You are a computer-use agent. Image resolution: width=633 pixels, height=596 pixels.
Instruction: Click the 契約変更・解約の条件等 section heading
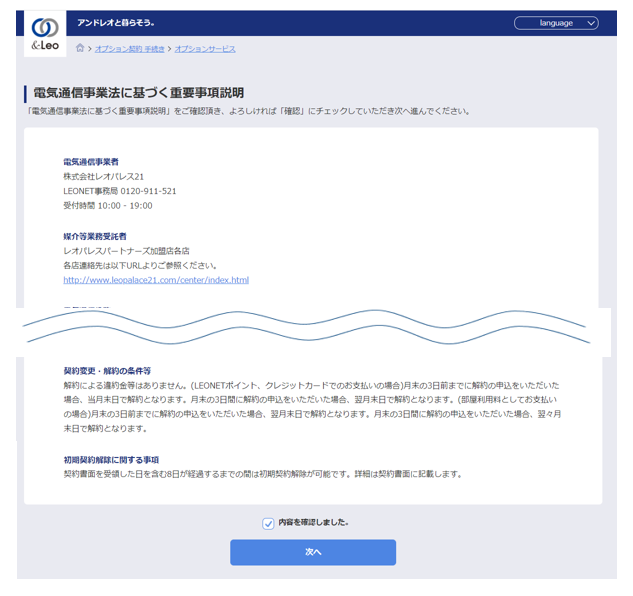(x=107, y=370)
